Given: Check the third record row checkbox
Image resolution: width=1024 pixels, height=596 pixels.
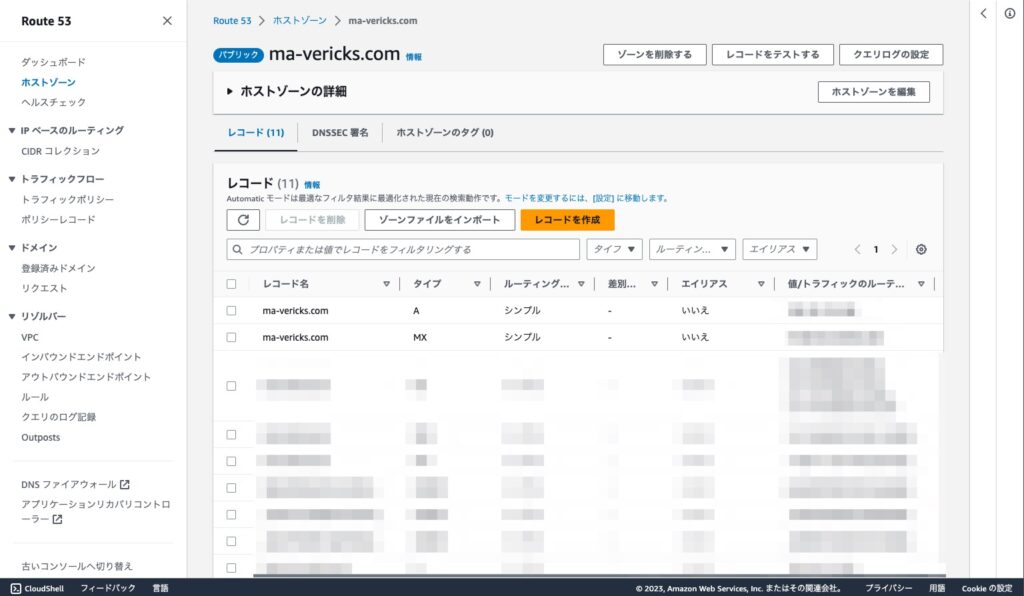Looking at the screenshot, I should click(x=231, y=386).
